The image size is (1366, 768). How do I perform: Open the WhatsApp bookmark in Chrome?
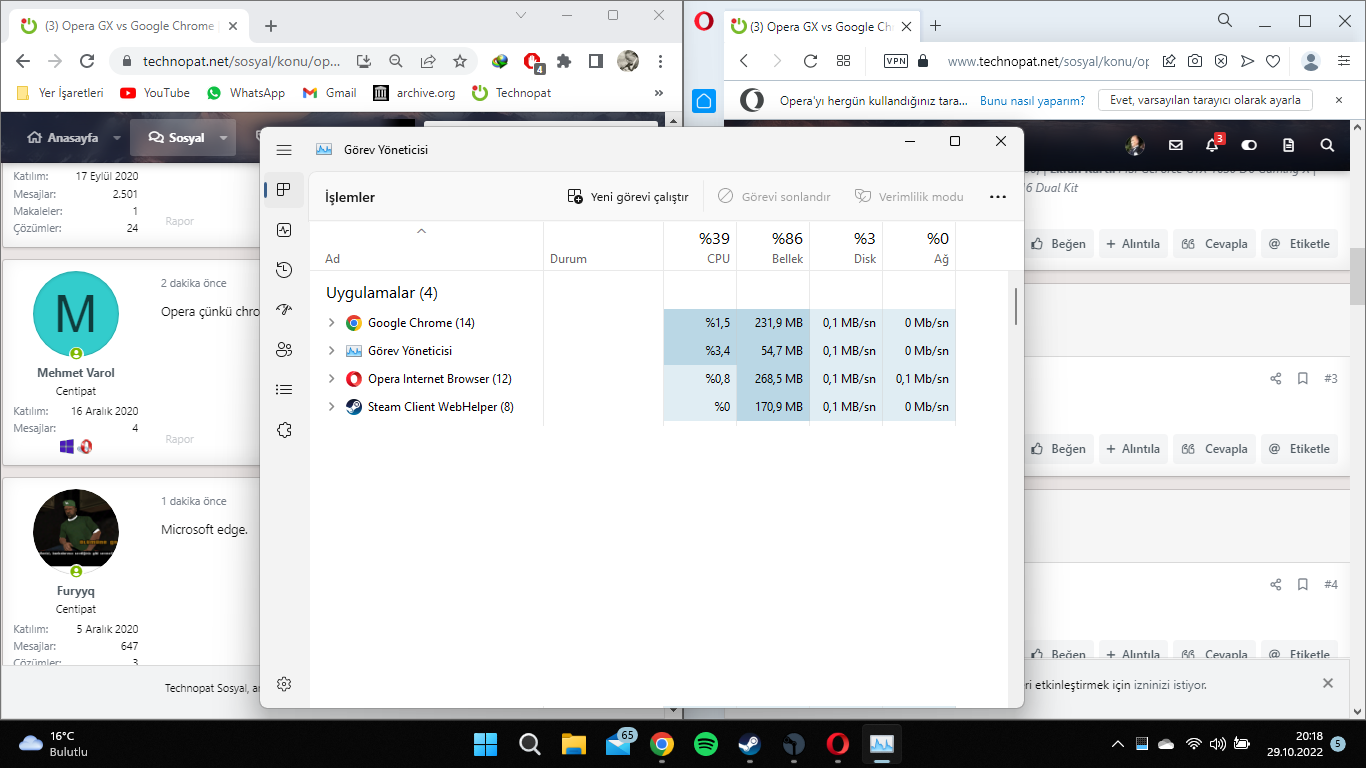(x=245, y=93)
